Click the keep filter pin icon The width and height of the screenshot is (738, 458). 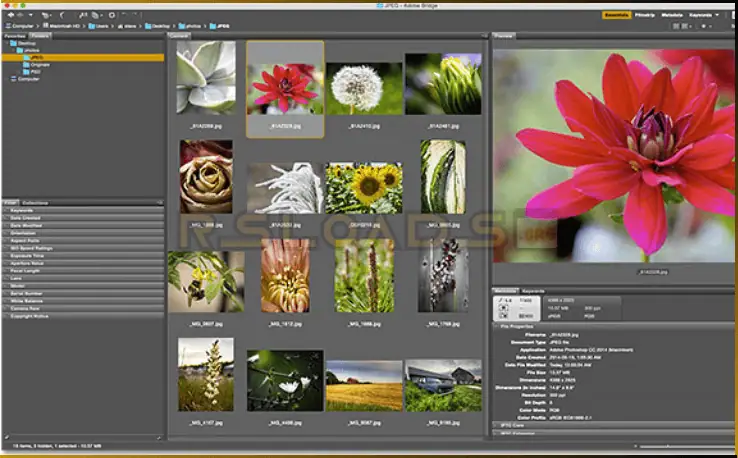(x=6, y=438)
